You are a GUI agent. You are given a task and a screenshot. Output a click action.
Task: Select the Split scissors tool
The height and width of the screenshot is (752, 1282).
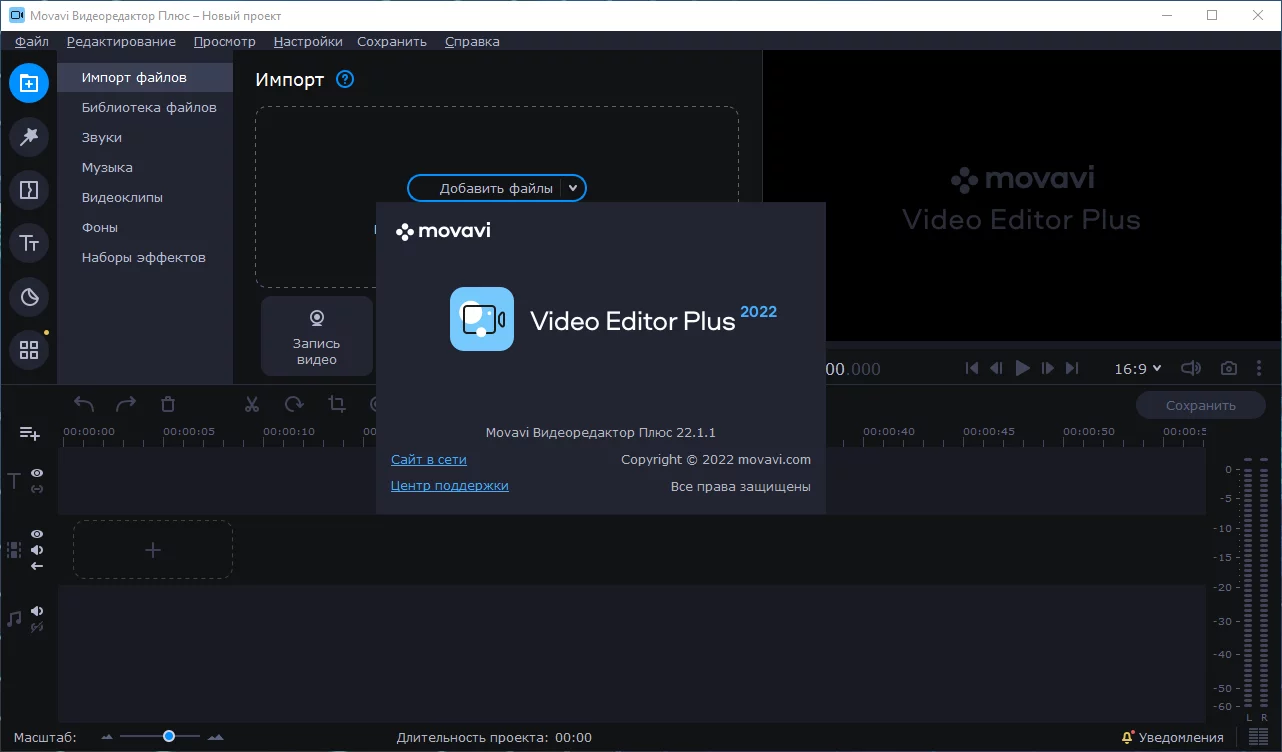pyautogui.click(x=252, y=404)
